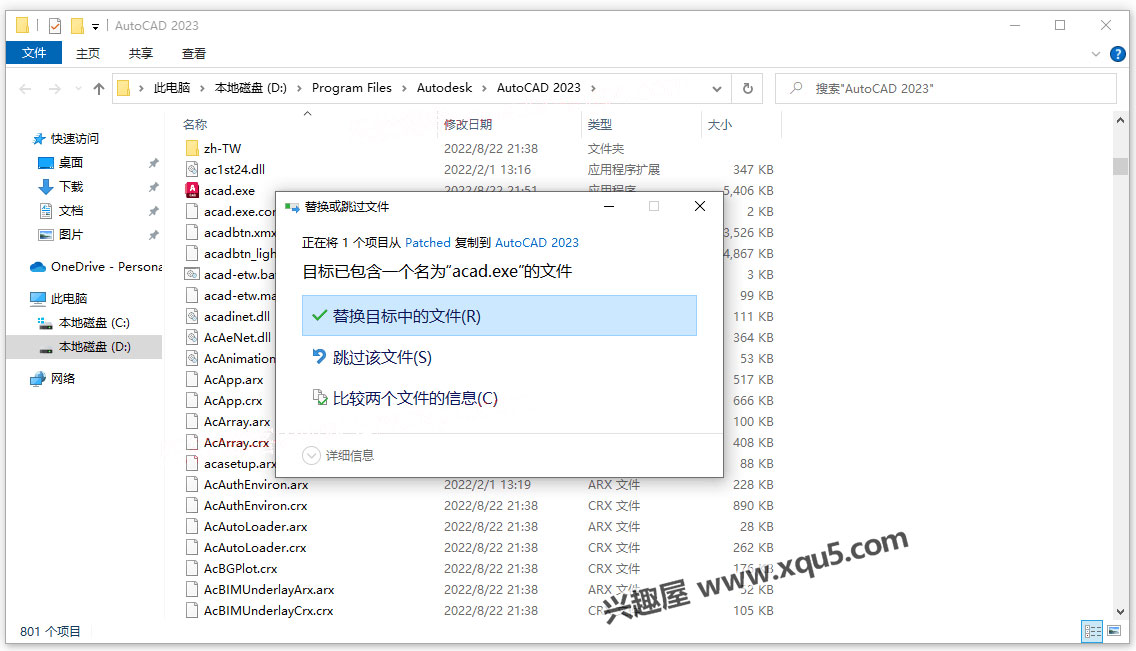Click the up one level arrow

(x=99, y=89)
